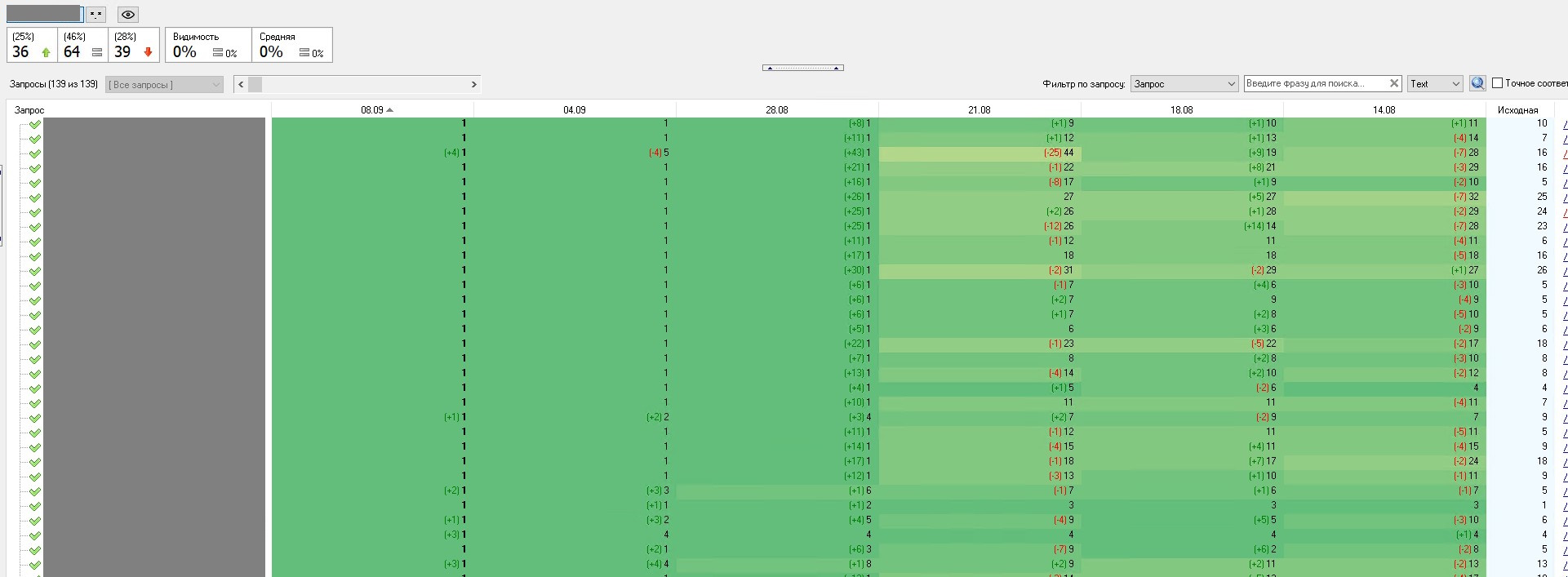Click the checkmark of the row with '(+22) 1'
This screenshot has width=1568, height=577.
click(35, 344)
